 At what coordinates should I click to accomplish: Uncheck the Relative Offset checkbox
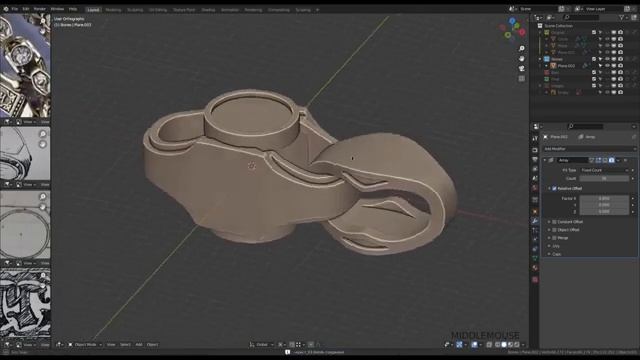[x=554, y=189]
